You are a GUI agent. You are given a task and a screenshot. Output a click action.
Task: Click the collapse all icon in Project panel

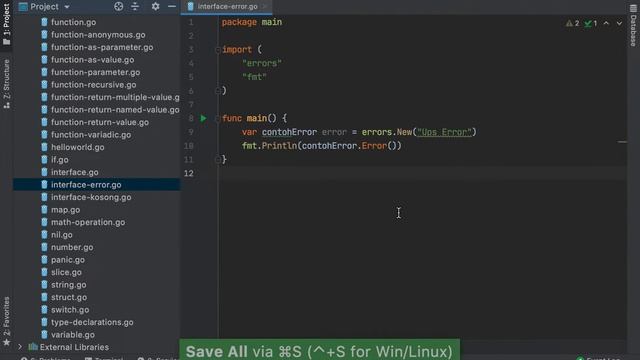pyautogui.click(x=135, y=7)
